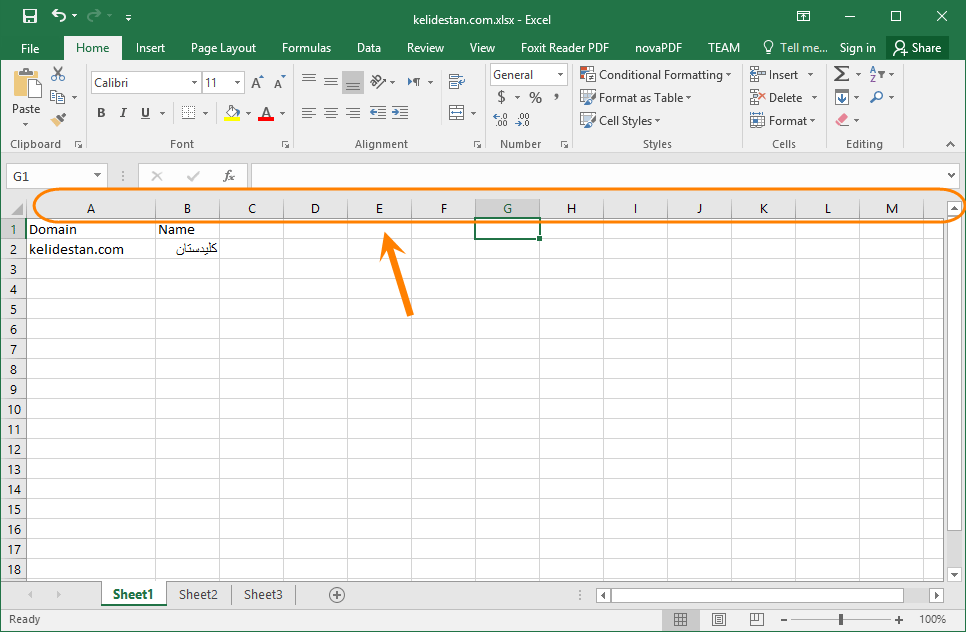This screenshot has height=632, width=966.
Task: Toggle Underline formatting
Action: [145, 113]
